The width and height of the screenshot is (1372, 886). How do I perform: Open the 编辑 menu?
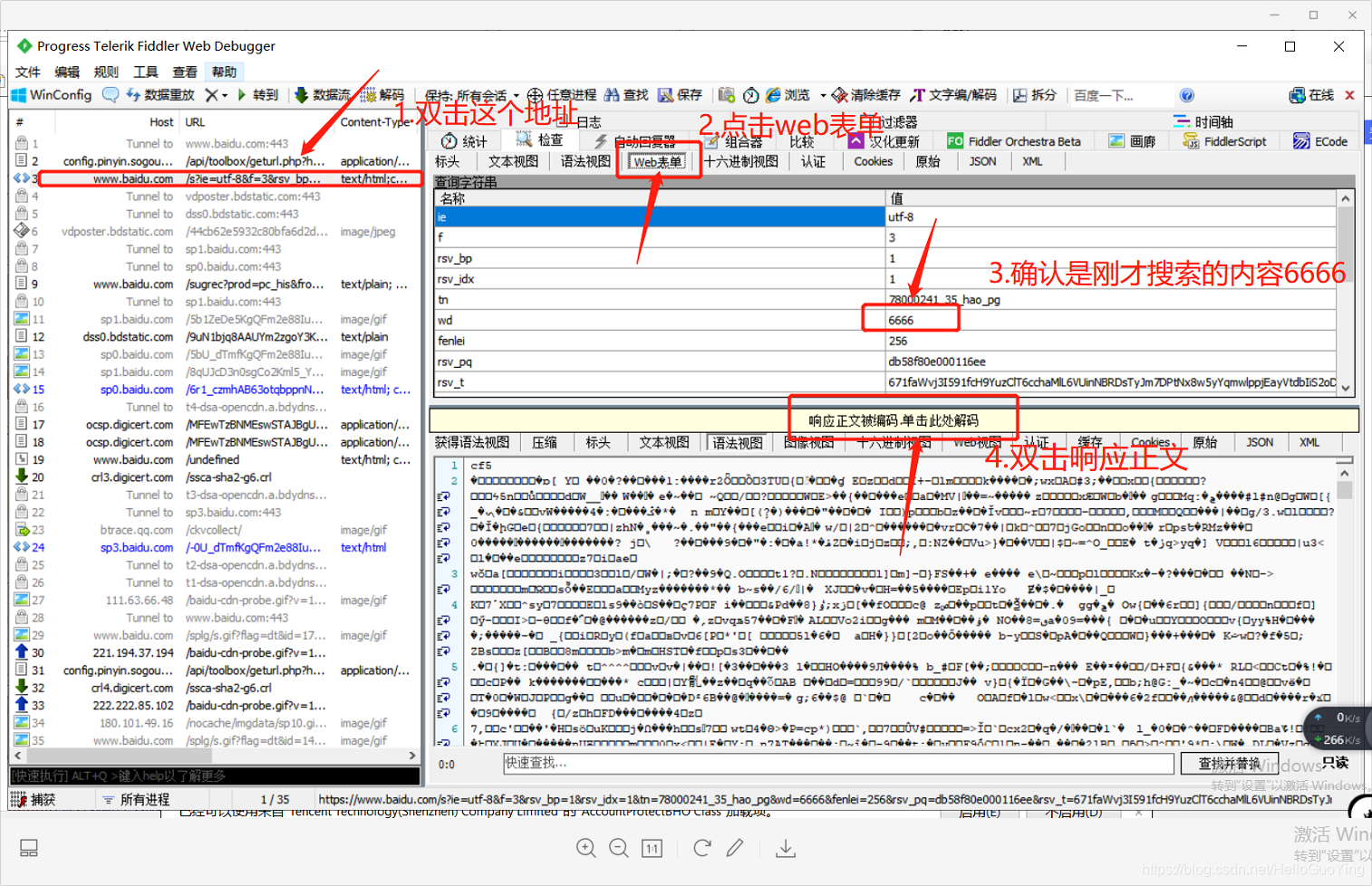pos(67,72)
